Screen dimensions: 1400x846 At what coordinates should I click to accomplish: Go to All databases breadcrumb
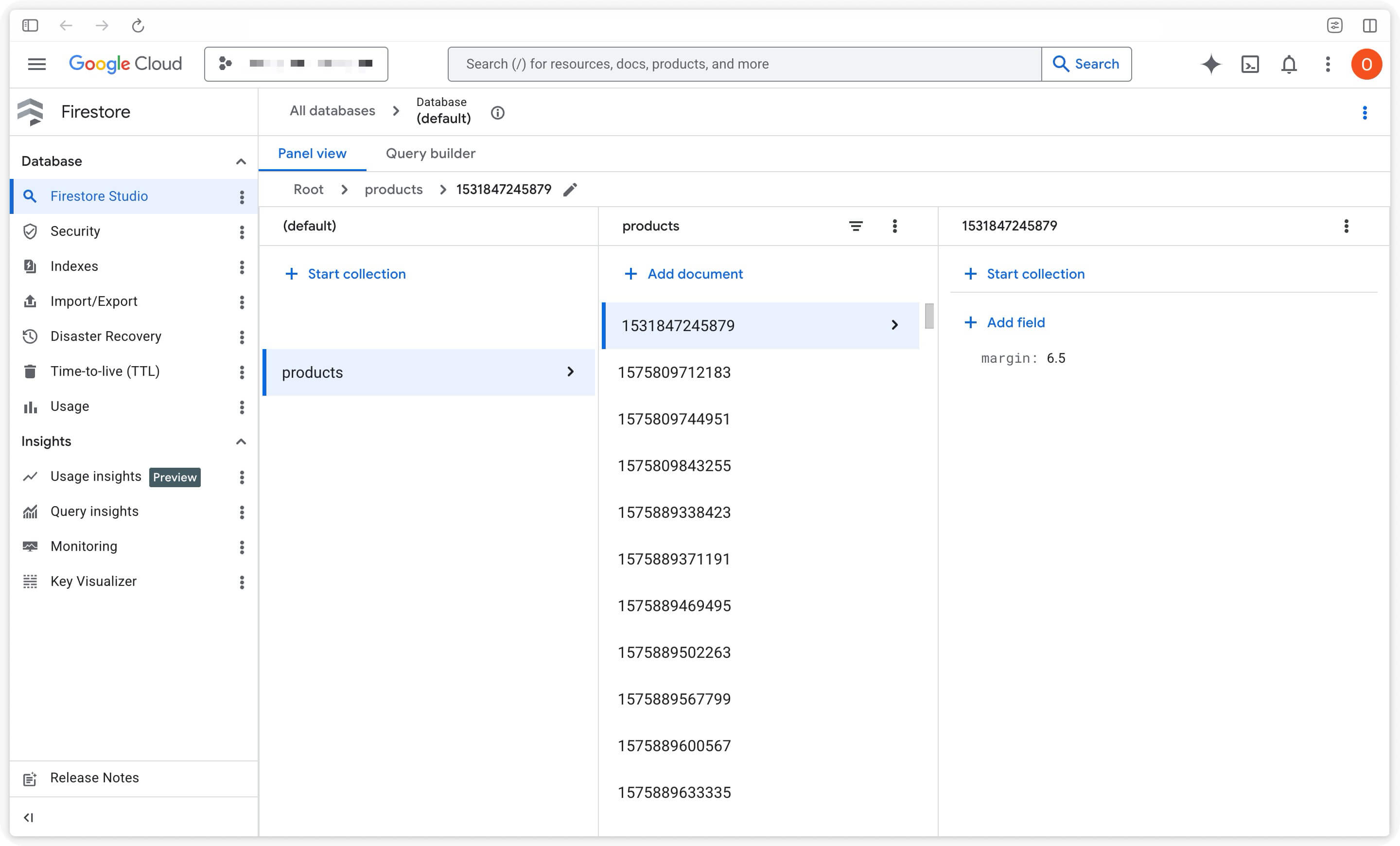[x=332, y=111]
